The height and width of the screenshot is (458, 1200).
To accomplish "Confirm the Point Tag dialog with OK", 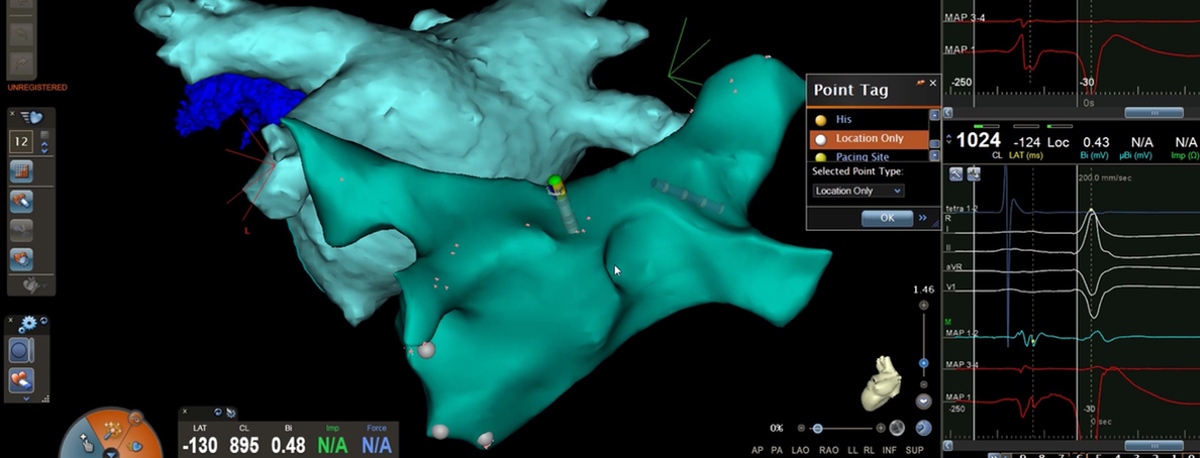I will coord(886,217).
